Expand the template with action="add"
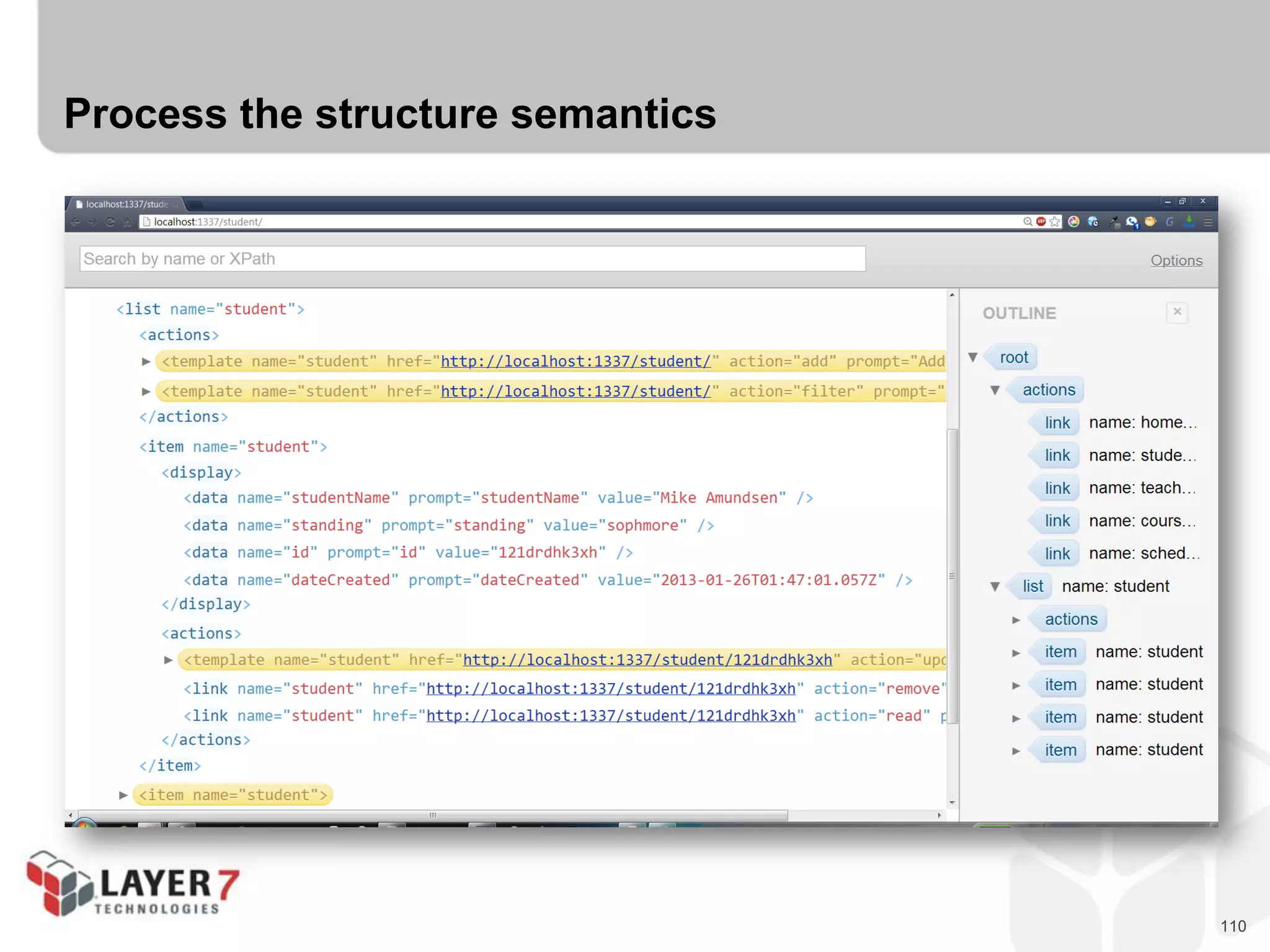The width and height of the screenshot is (1270, 952). (146, 361)
